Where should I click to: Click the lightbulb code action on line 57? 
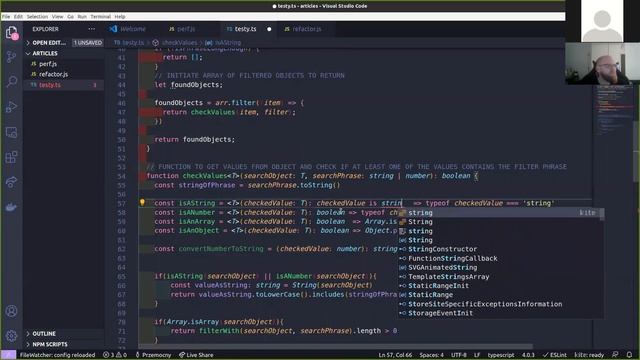coord(142,202)
